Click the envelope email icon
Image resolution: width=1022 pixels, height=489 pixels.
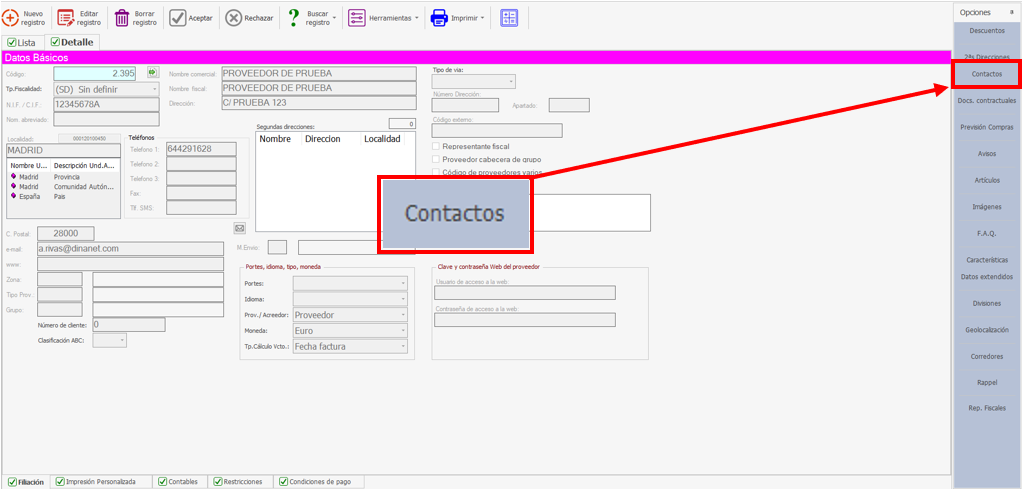coord(239,227)
